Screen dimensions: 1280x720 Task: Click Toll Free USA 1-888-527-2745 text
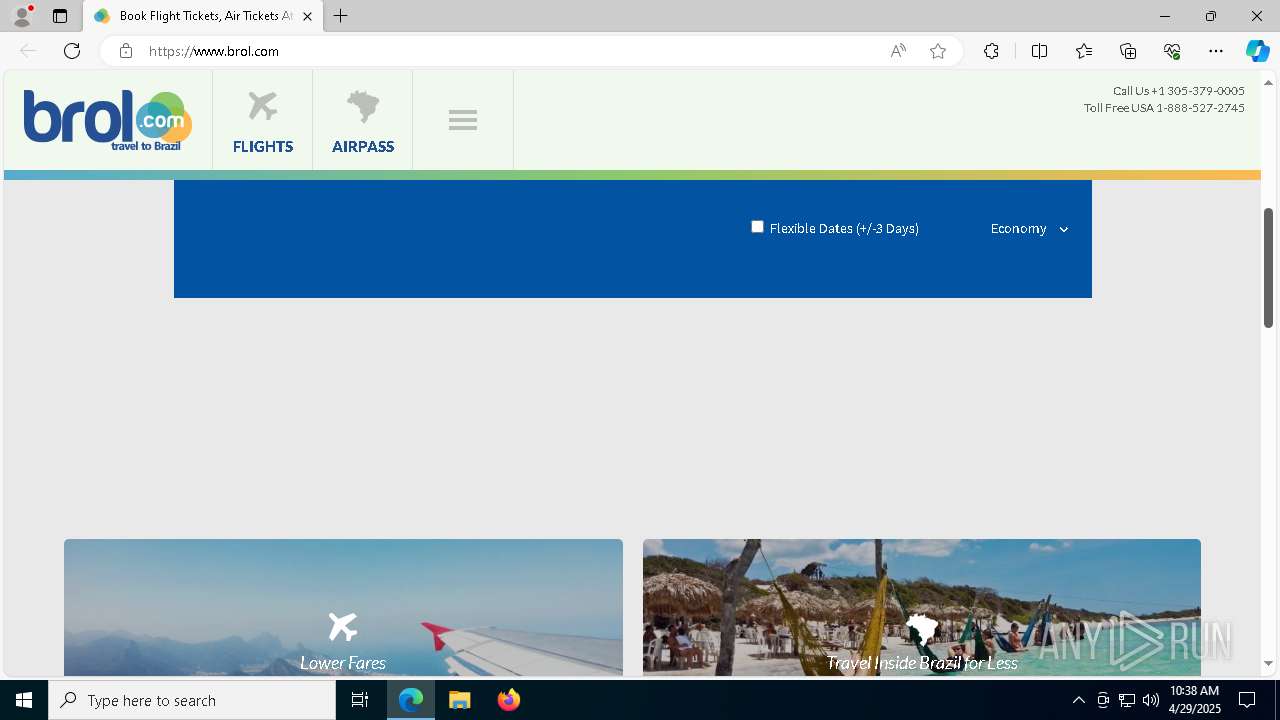point(1164,108)
